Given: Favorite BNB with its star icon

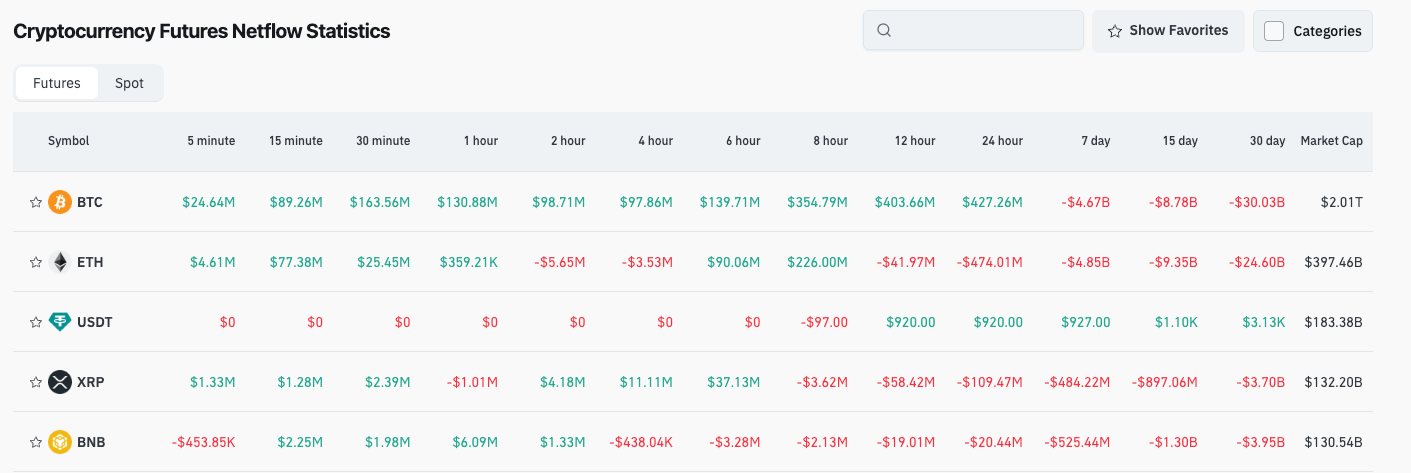Looking at the screenshot, I should click(x=36, y=442).
